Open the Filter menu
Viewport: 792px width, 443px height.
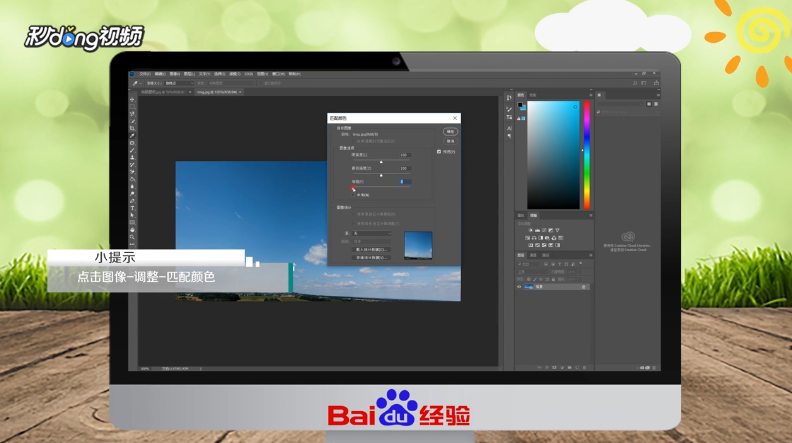point(234,74)
